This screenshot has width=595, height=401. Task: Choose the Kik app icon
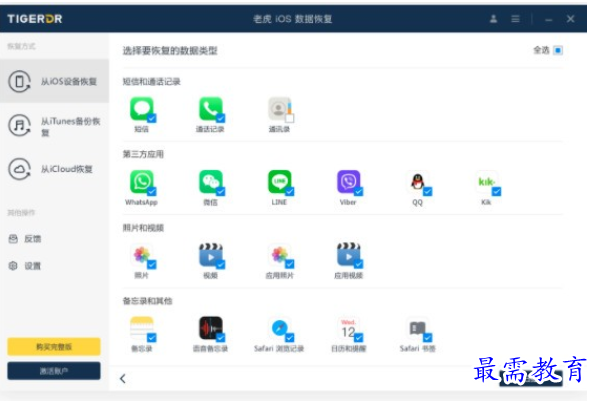(487, 182)
